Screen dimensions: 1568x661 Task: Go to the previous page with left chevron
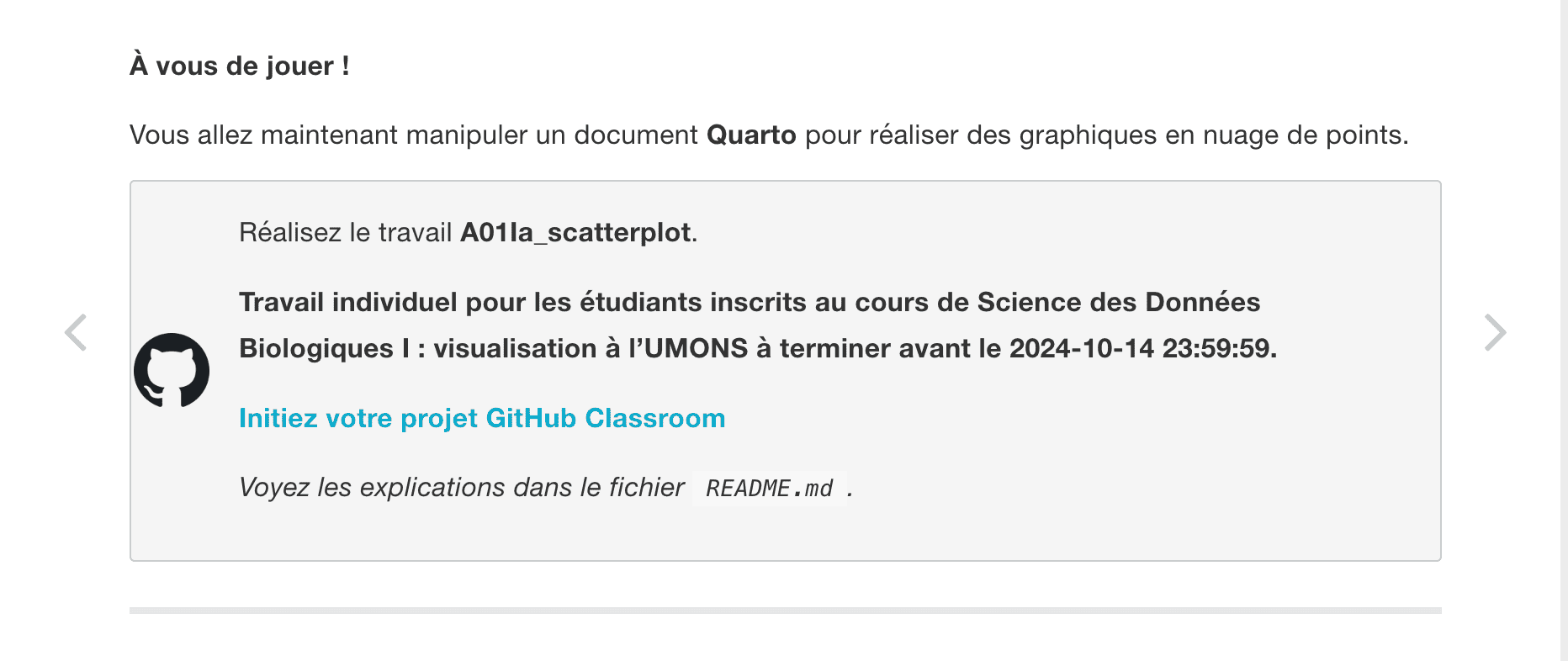pos(76,332)
